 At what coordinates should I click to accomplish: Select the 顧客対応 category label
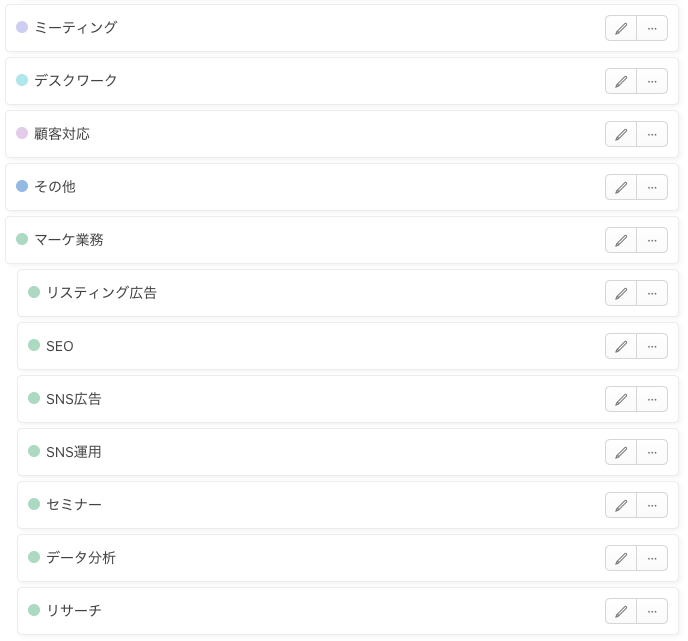(x=62, y=134)
